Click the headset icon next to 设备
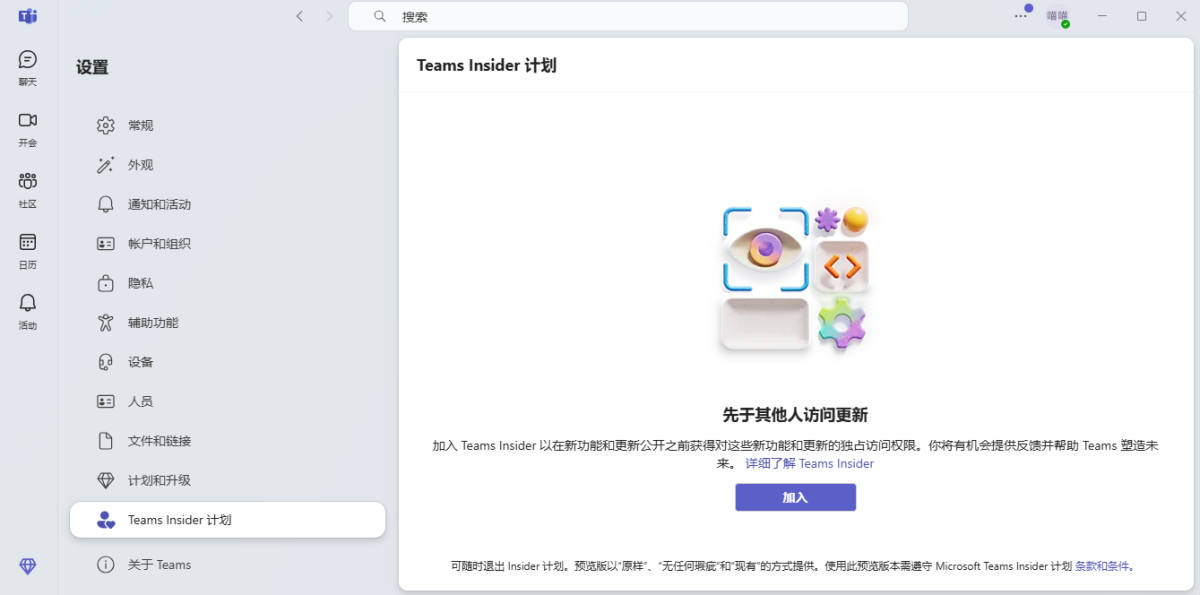 [x=106, y=362]
